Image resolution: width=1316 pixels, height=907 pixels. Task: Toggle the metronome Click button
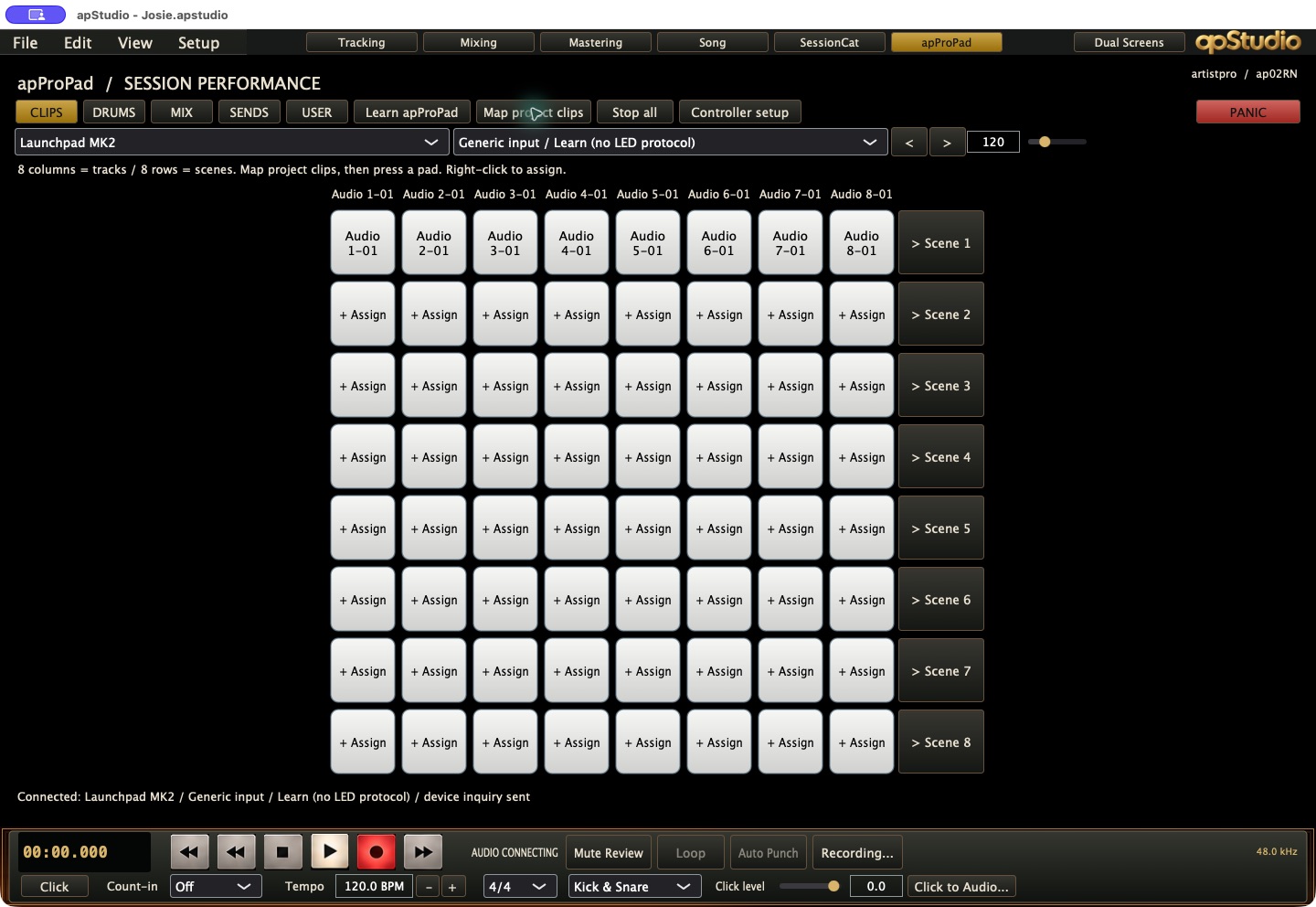[54, 887]
